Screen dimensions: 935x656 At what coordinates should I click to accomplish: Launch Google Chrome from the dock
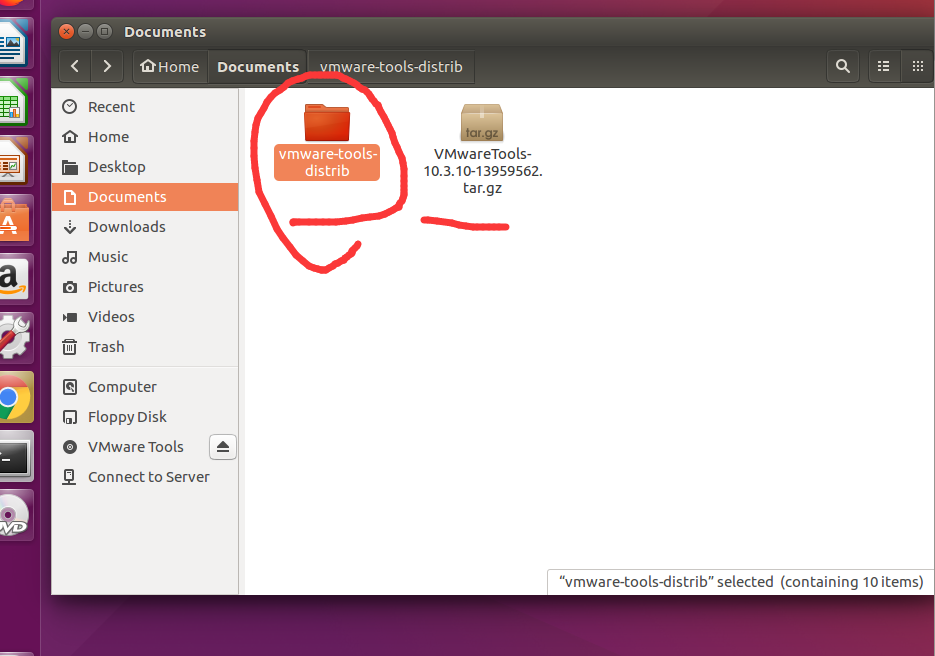coord(14,397)
